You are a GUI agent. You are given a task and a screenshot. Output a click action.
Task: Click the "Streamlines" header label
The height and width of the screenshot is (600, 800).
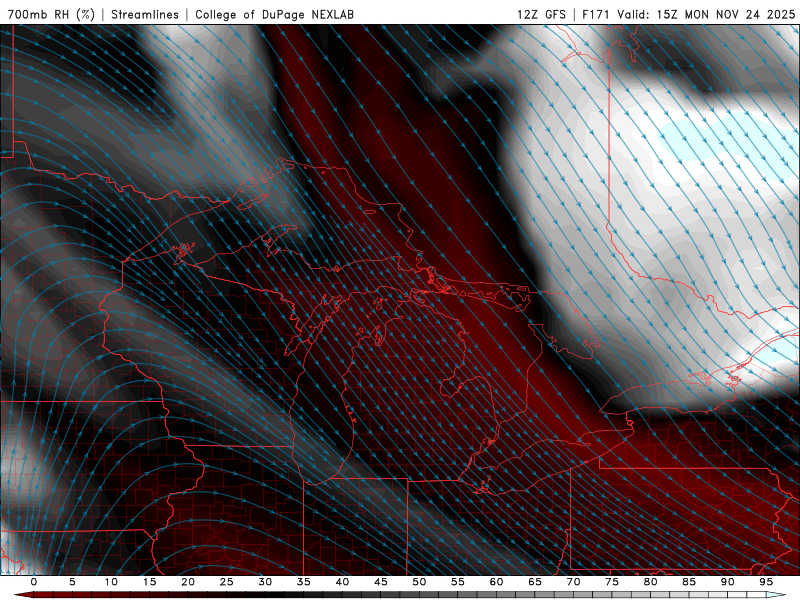point(145,14)
